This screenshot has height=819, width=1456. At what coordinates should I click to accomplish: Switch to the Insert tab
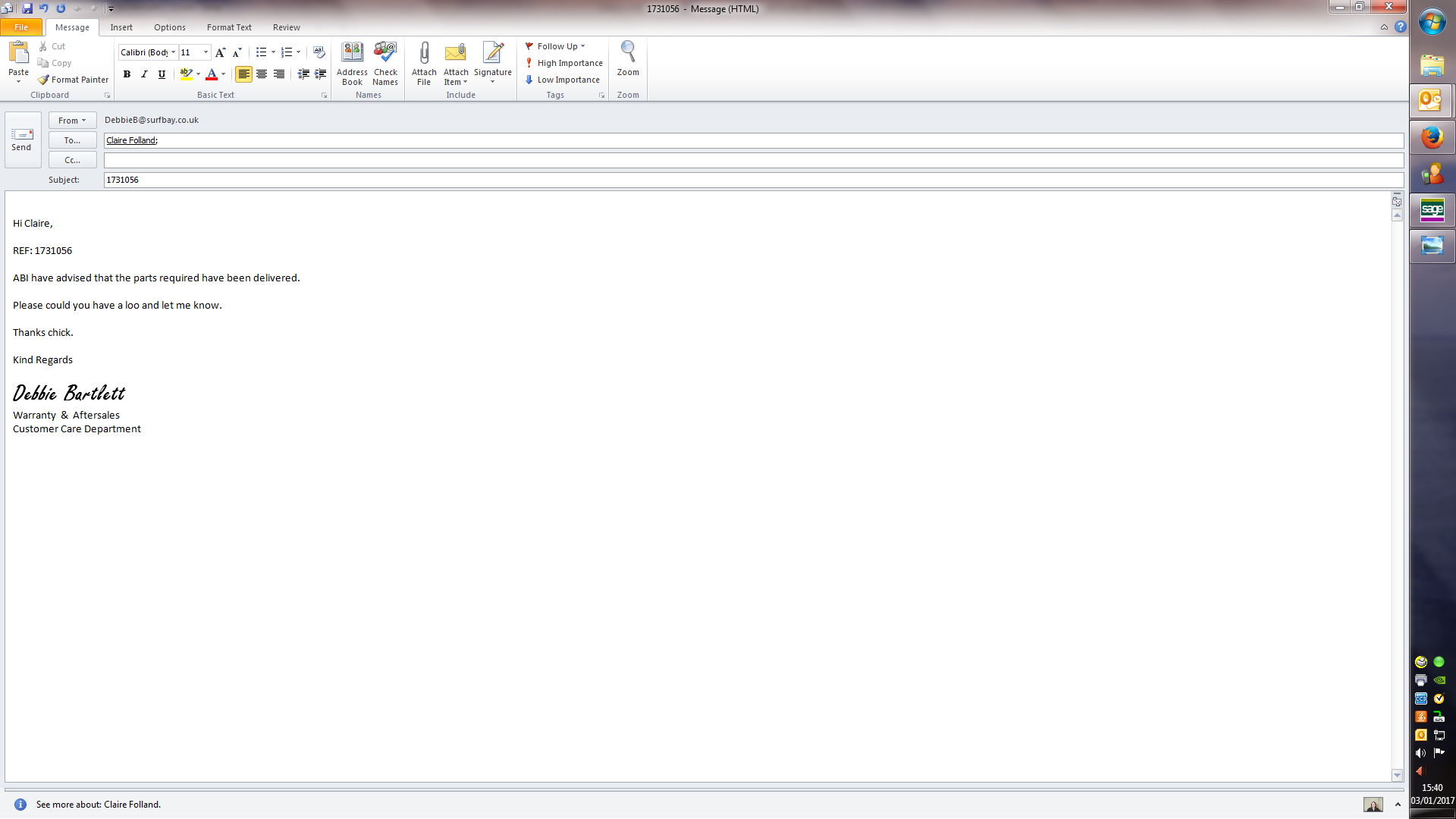pyautogui.click(x=121, y=27)
